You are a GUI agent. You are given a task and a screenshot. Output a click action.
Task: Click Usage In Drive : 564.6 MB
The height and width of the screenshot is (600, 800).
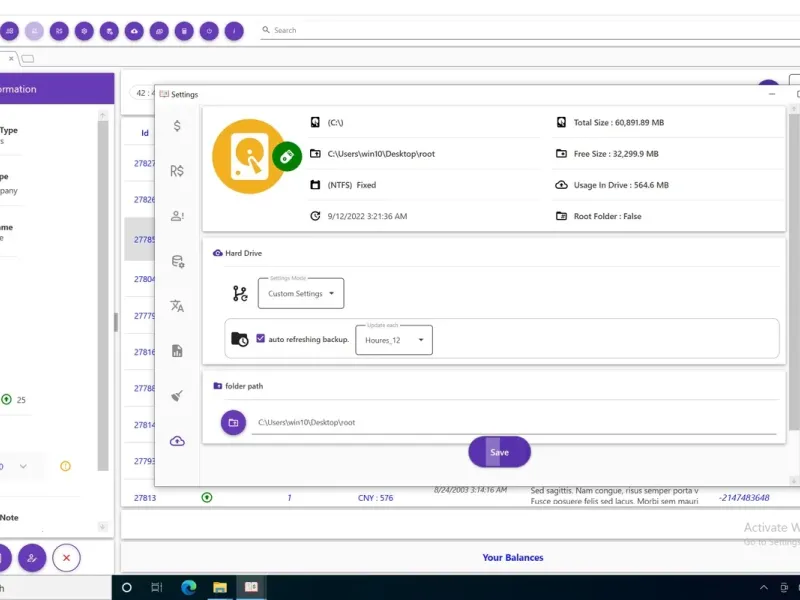pos(621,185)
